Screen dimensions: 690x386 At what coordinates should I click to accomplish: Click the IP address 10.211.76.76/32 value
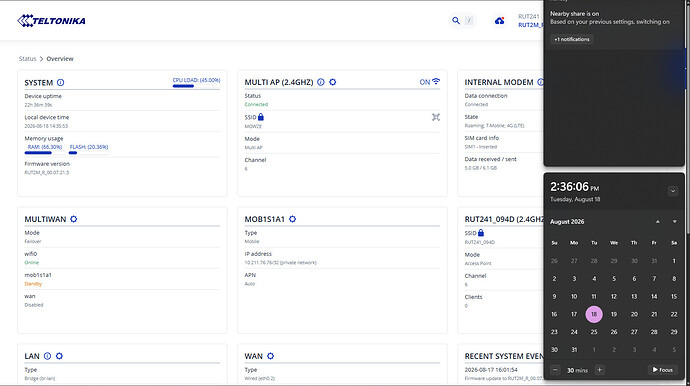280,263
